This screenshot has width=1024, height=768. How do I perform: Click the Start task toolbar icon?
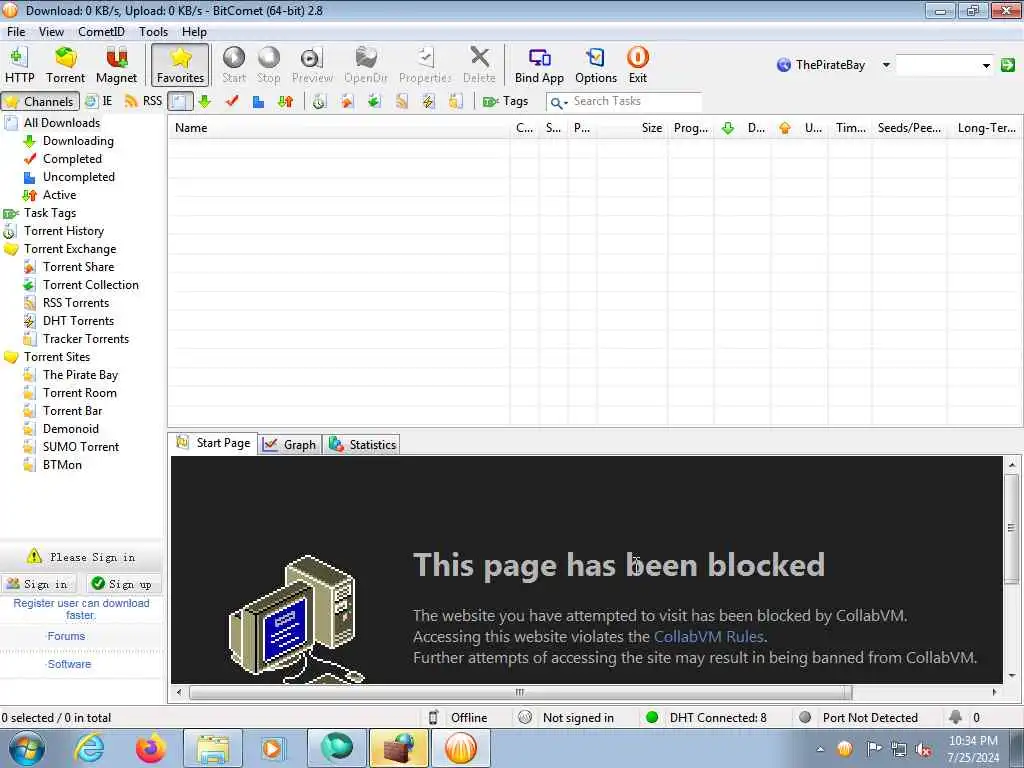coord(234,65)
